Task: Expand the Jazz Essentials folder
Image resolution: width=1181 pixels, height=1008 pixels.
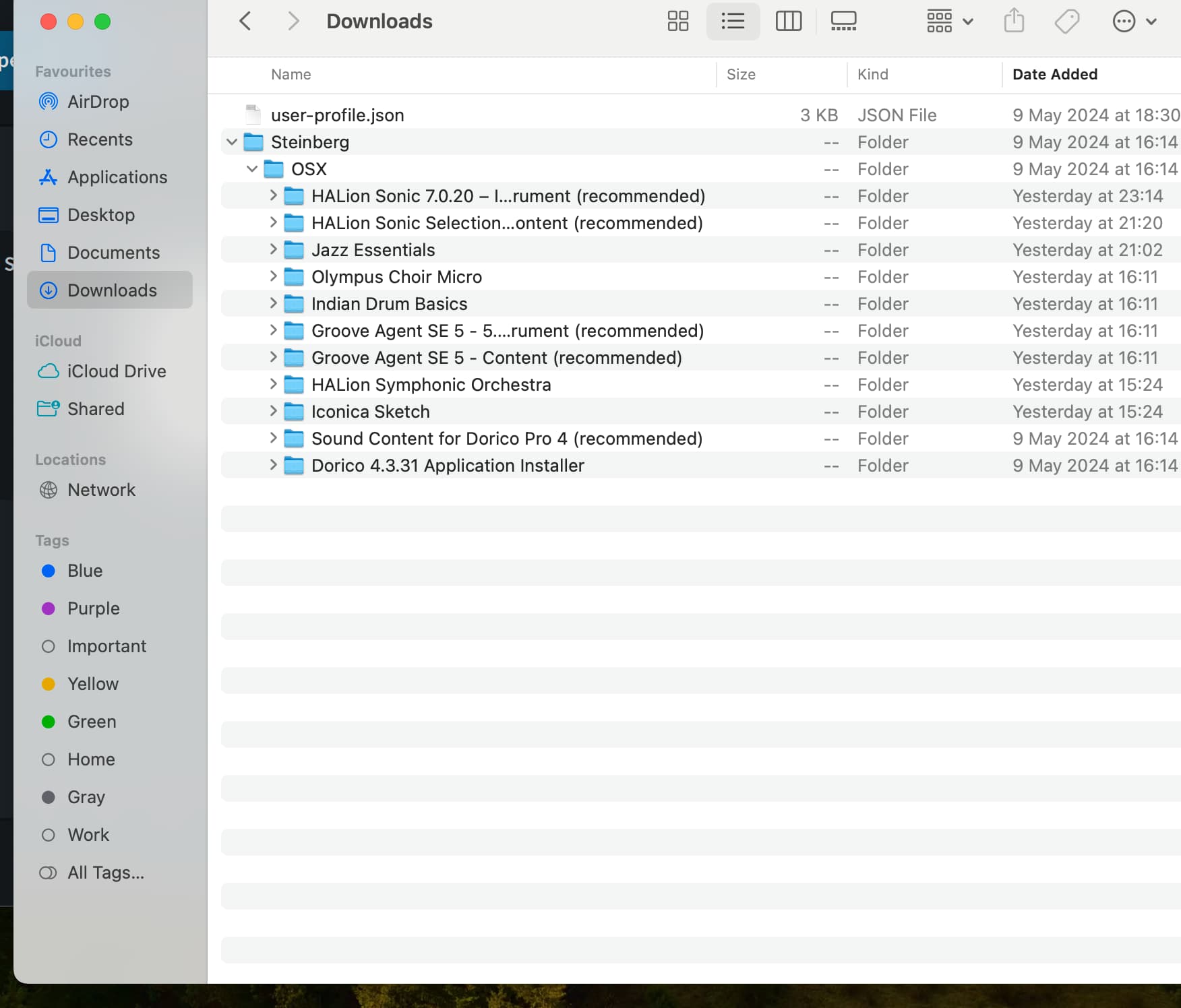Action: pyautogui.click(x=273, y=250)
